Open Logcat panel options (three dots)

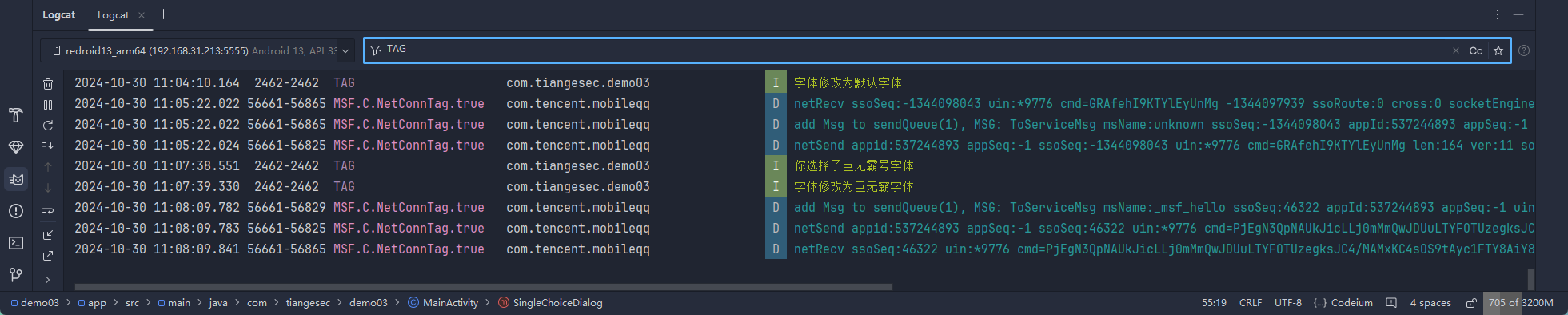tap(1498, 14)
